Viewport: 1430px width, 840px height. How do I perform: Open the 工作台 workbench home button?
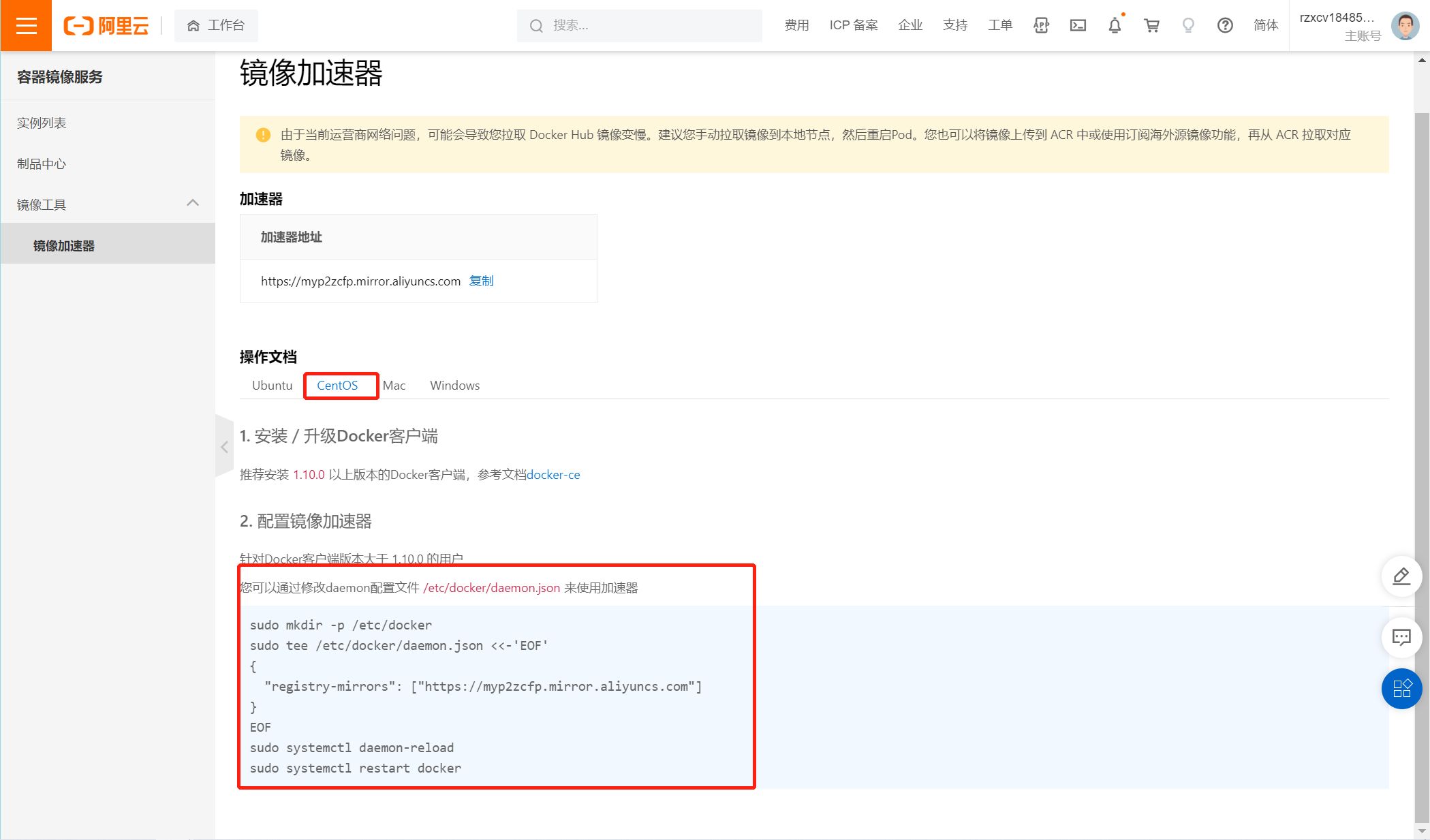coord(216,26)
